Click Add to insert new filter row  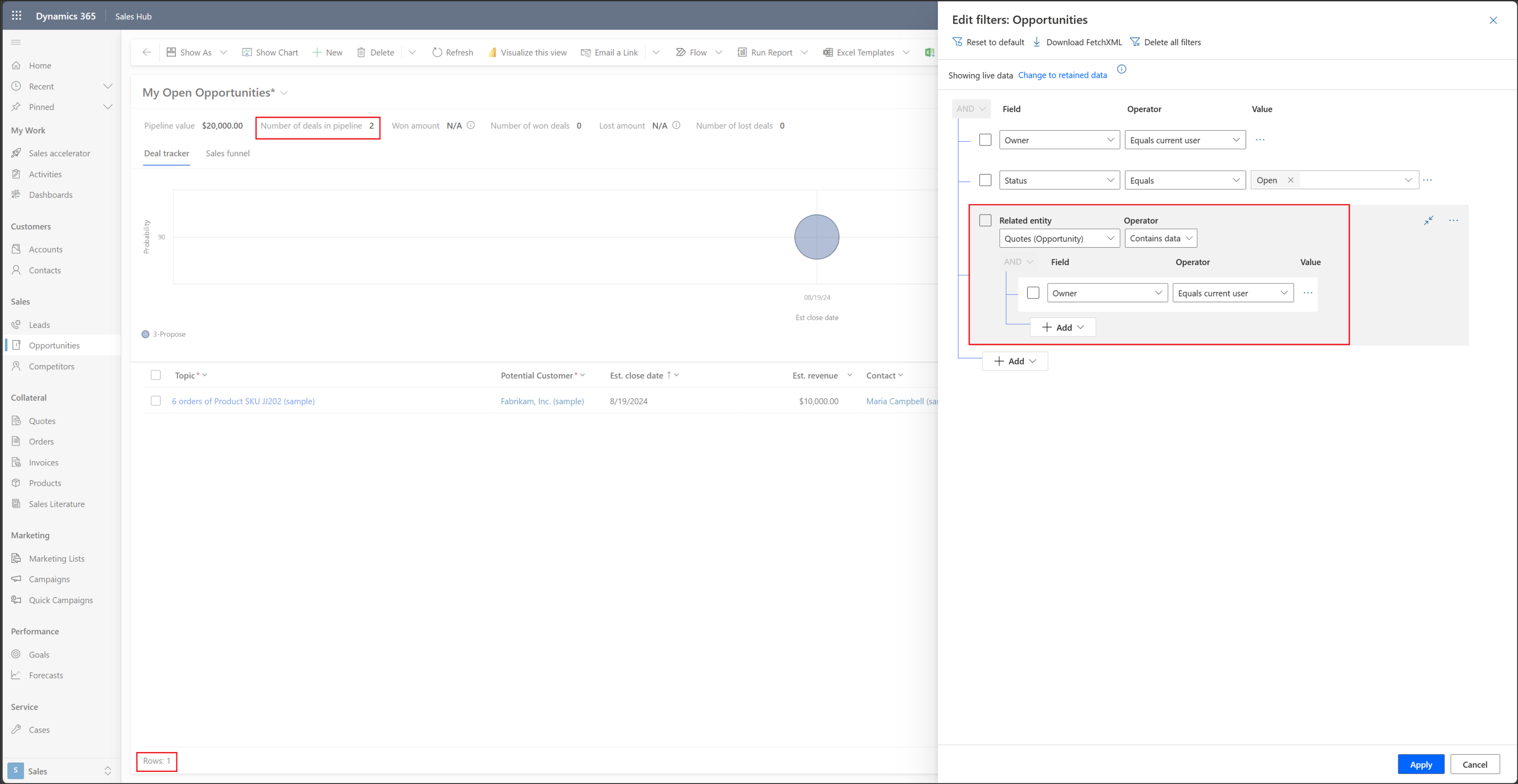point(1014,361)
